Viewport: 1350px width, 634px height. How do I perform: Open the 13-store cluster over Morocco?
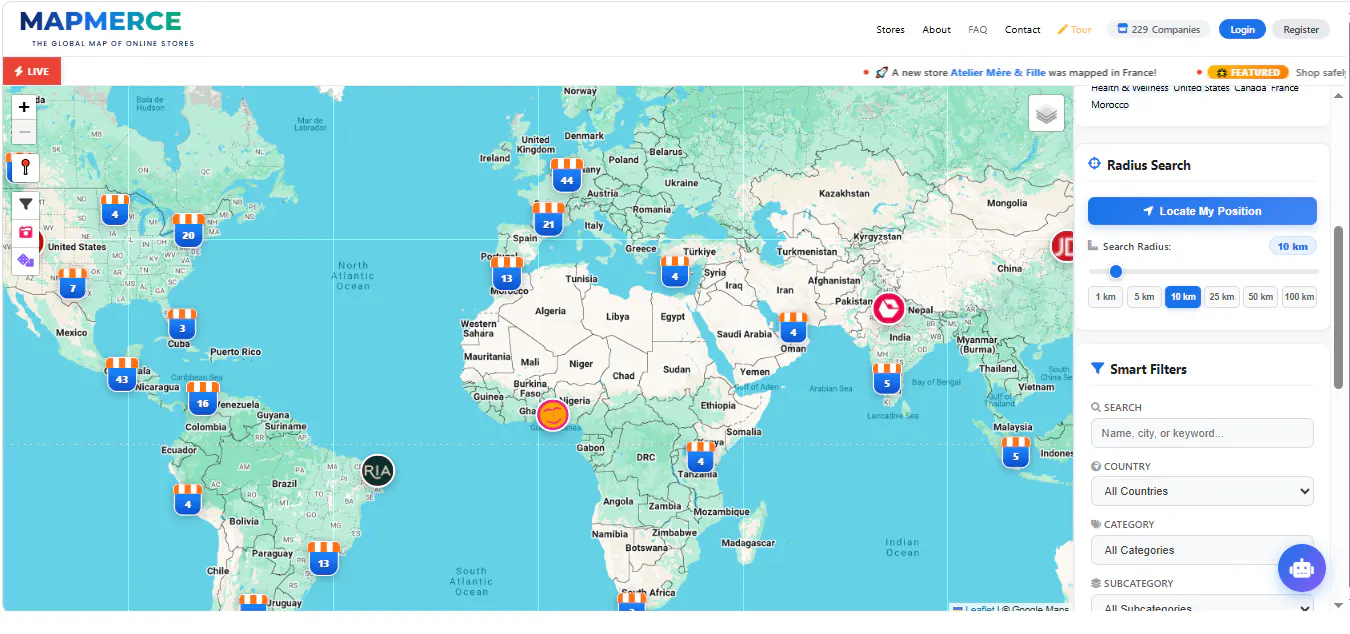coord(507,273)
